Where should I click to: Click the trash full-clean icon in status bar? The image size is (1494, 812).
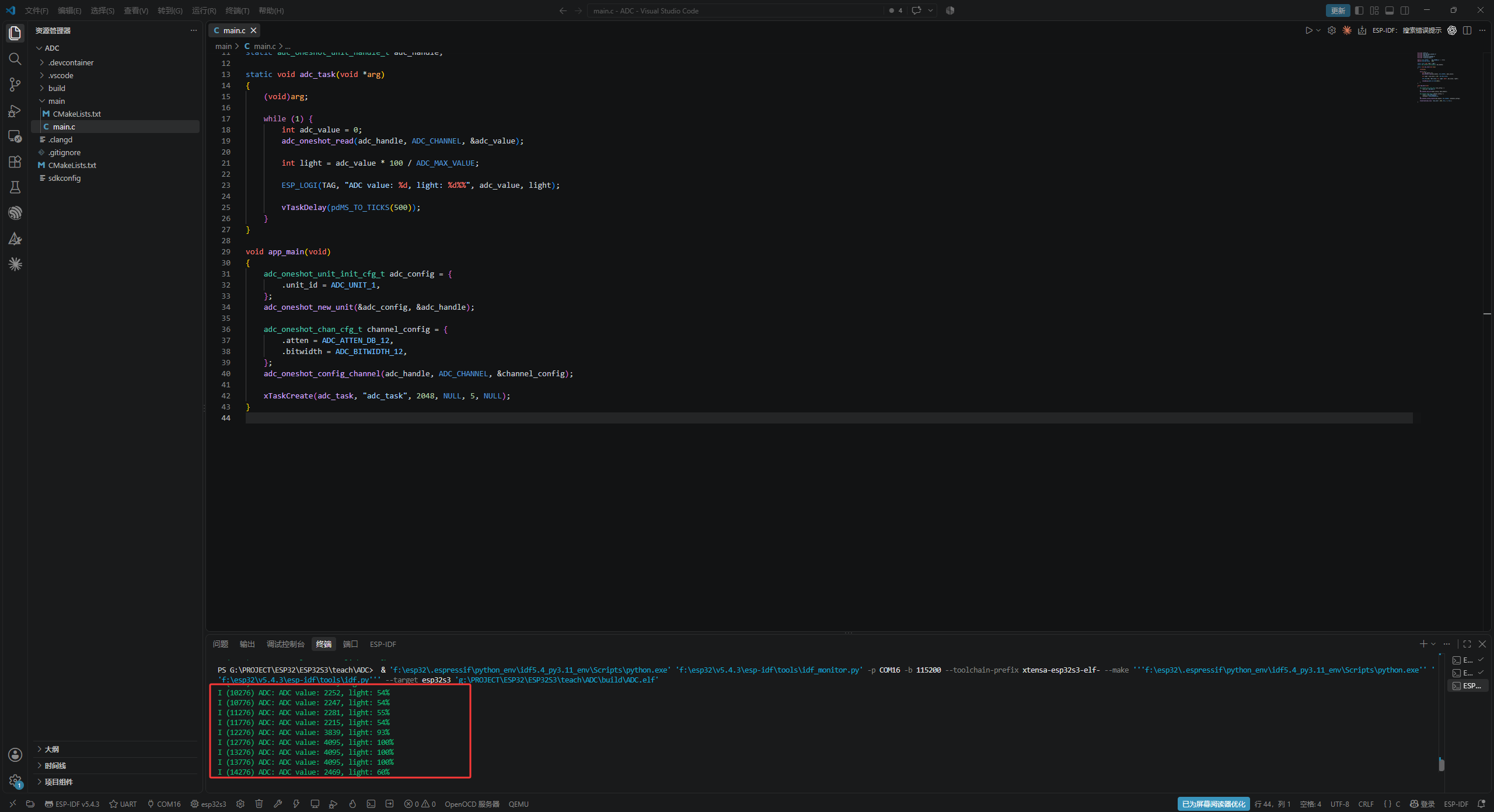[259, 804]
